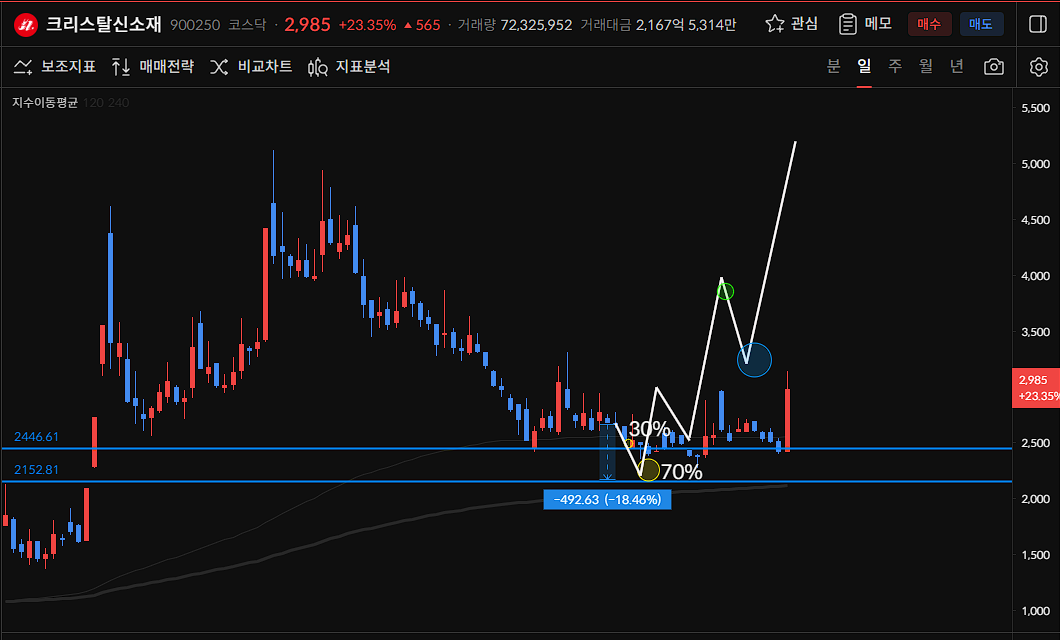Click the 5,000 price axis label
1060x640 pixels.
click(1036, 164)
